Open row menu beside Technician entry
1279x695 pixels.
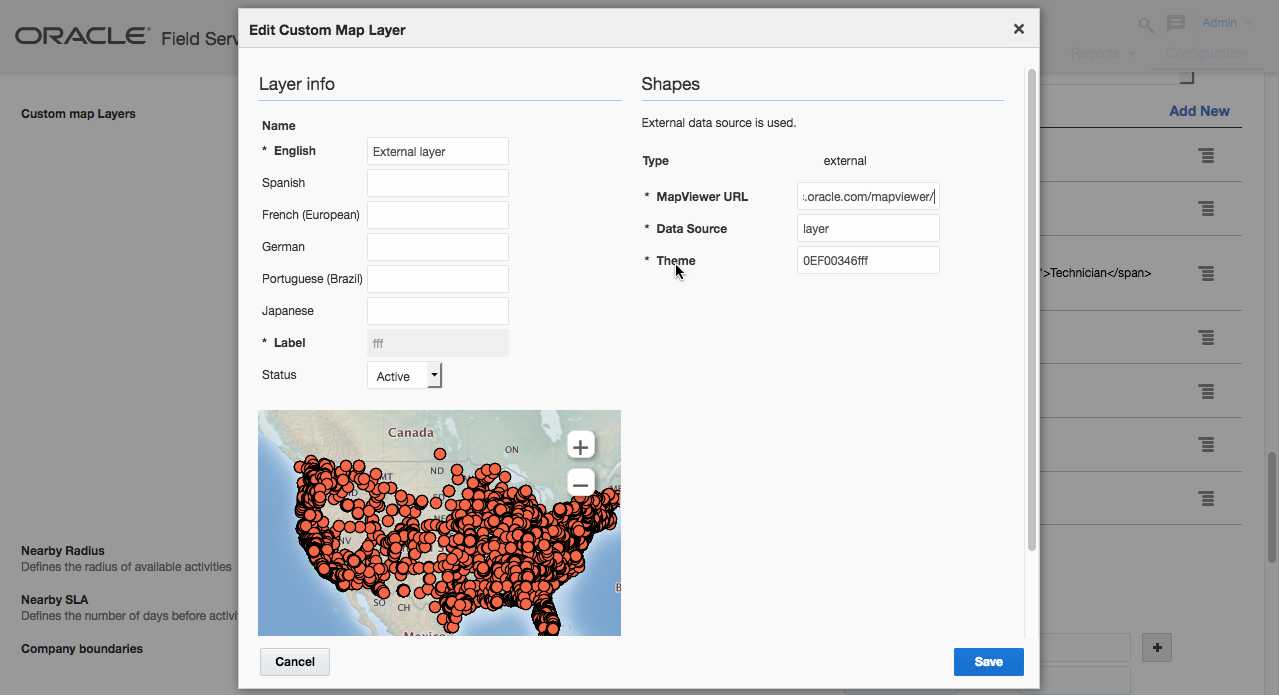click(x=1207, y=273)
